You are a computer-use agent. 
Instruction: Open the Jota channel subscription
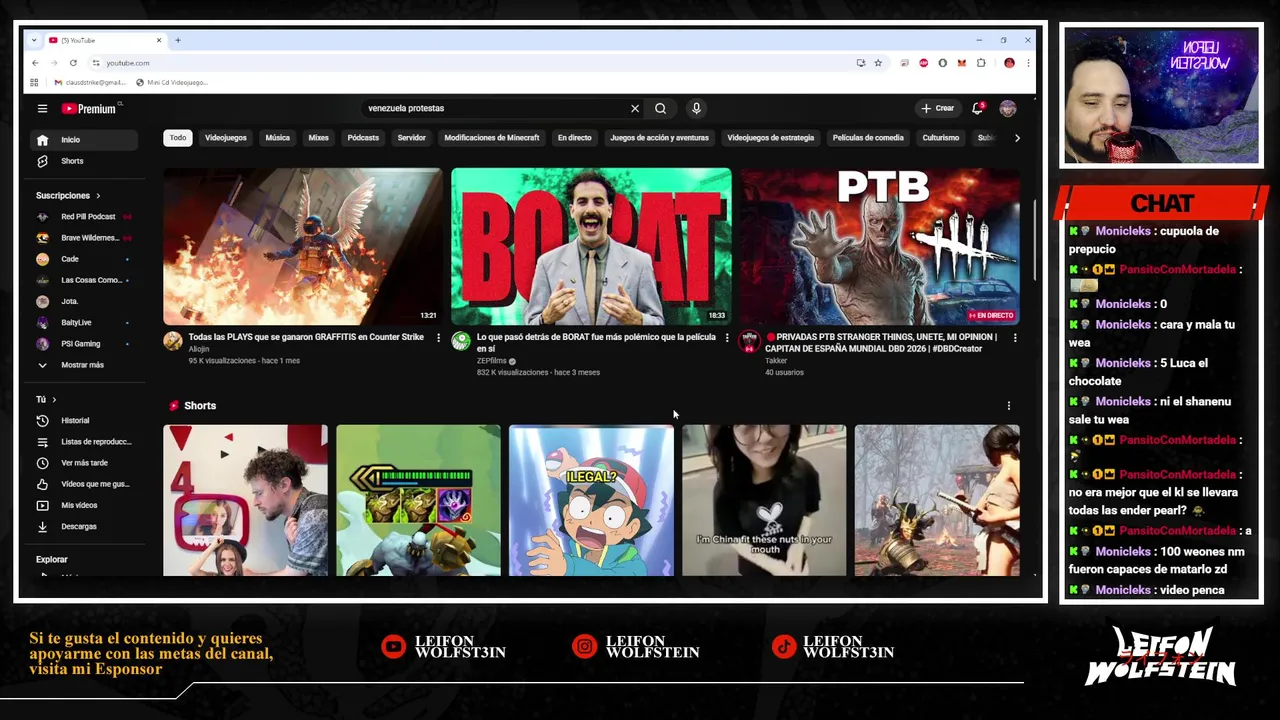coord(85,301)
